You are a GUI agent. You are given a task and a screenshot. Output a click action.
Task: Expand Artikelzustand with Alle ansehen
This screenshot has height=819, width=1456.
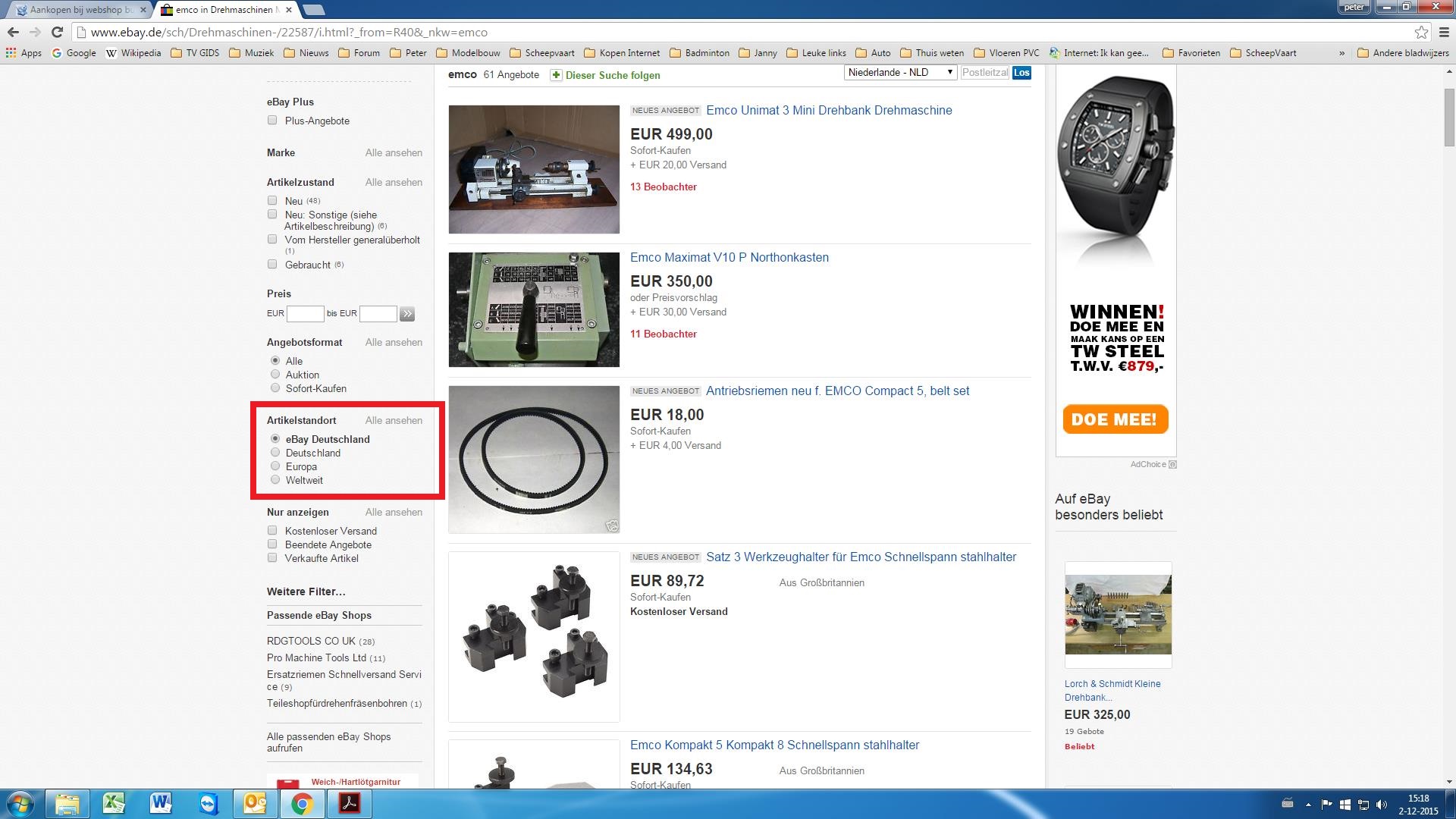coord(394,182)
